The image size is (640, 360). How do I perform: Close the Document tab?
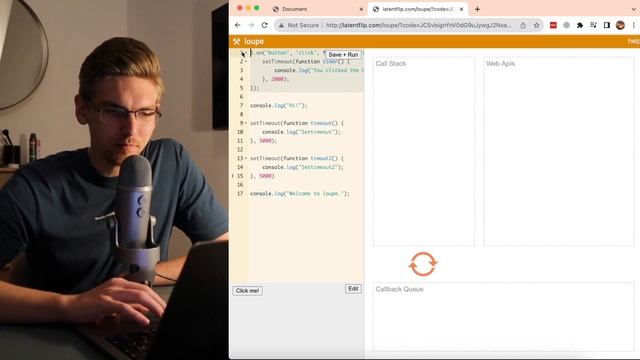coord(361,9)
